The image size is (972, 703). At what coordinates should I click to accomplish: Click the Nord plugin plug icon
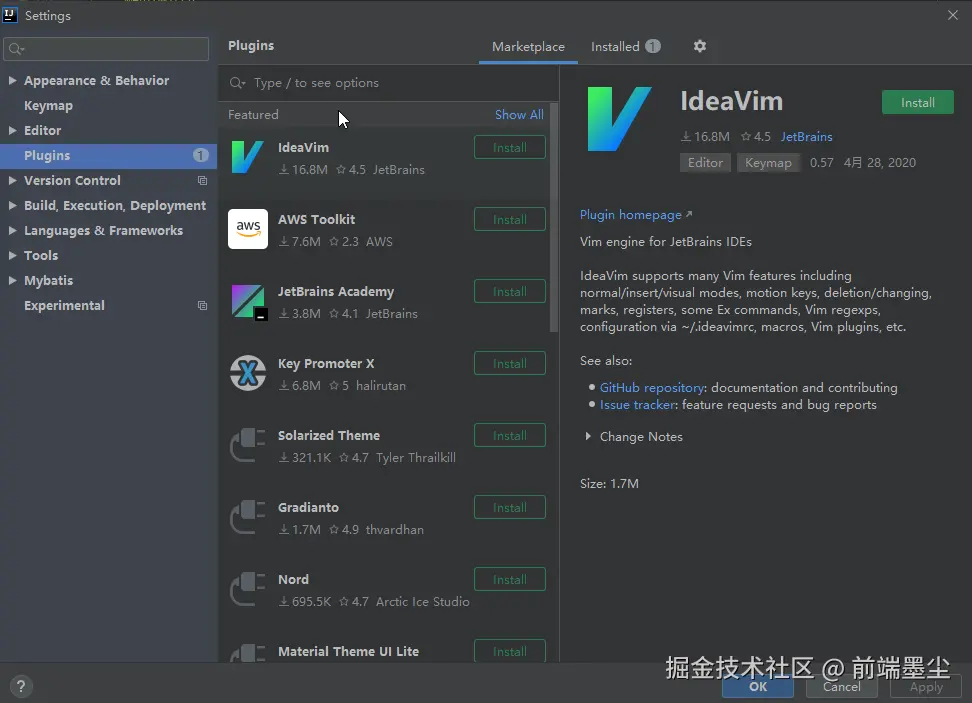click(248, 589)
